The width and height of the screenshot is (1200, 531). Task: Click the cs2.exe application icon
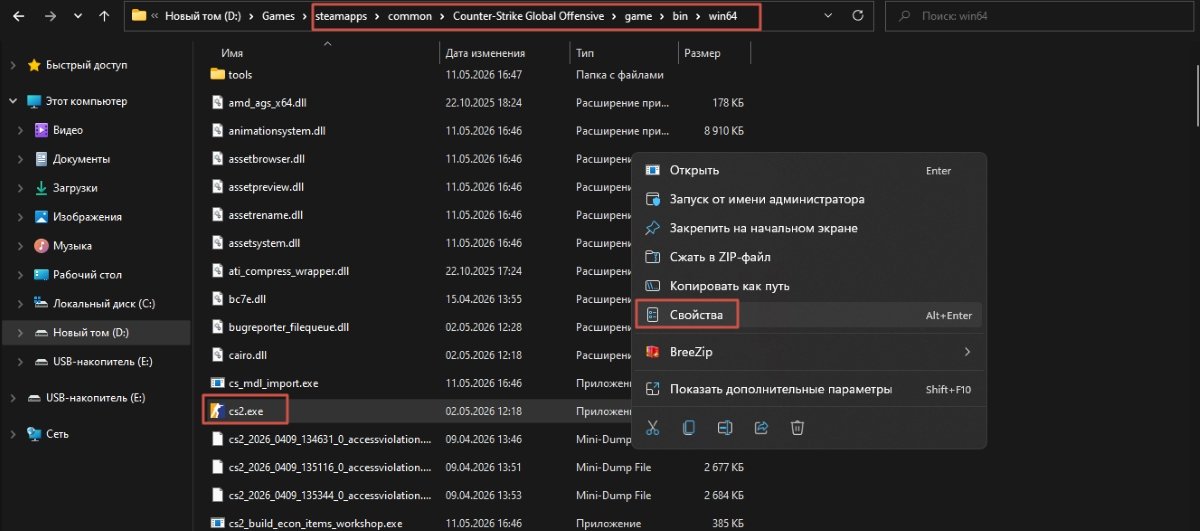pos(218,410)
